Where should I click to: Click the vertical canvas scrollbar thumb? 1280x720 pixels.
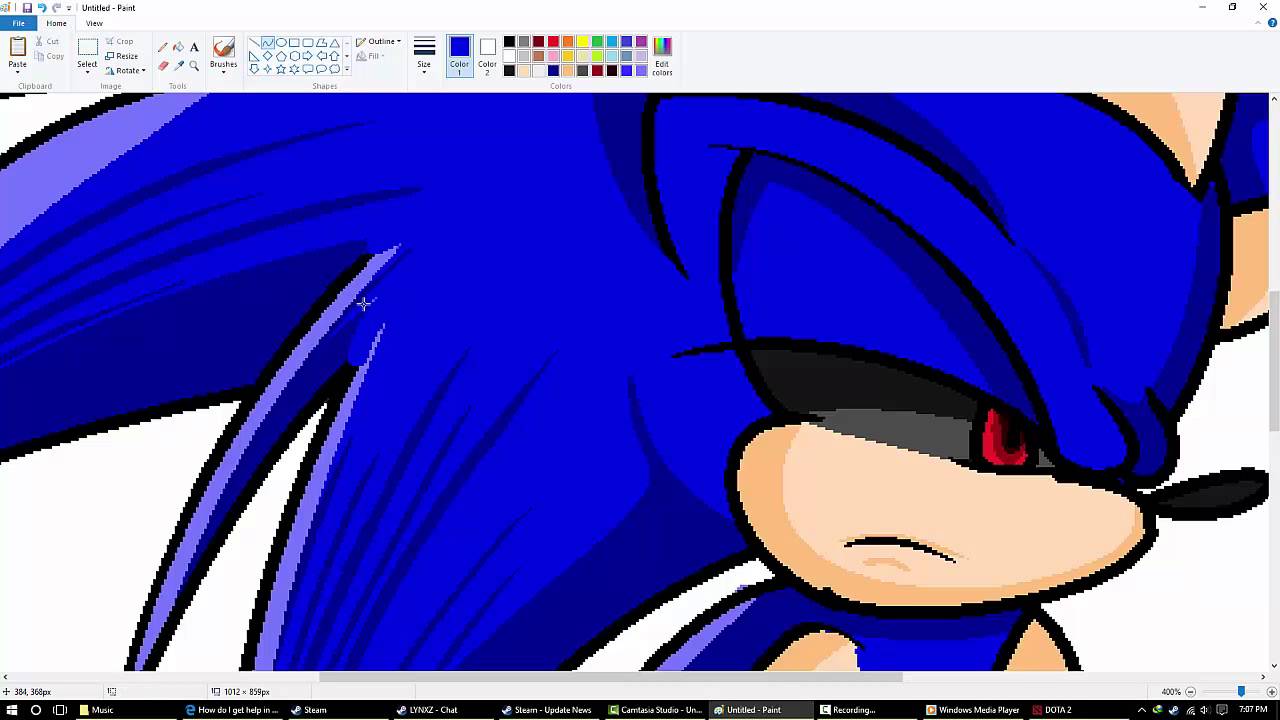[1274, 361]
